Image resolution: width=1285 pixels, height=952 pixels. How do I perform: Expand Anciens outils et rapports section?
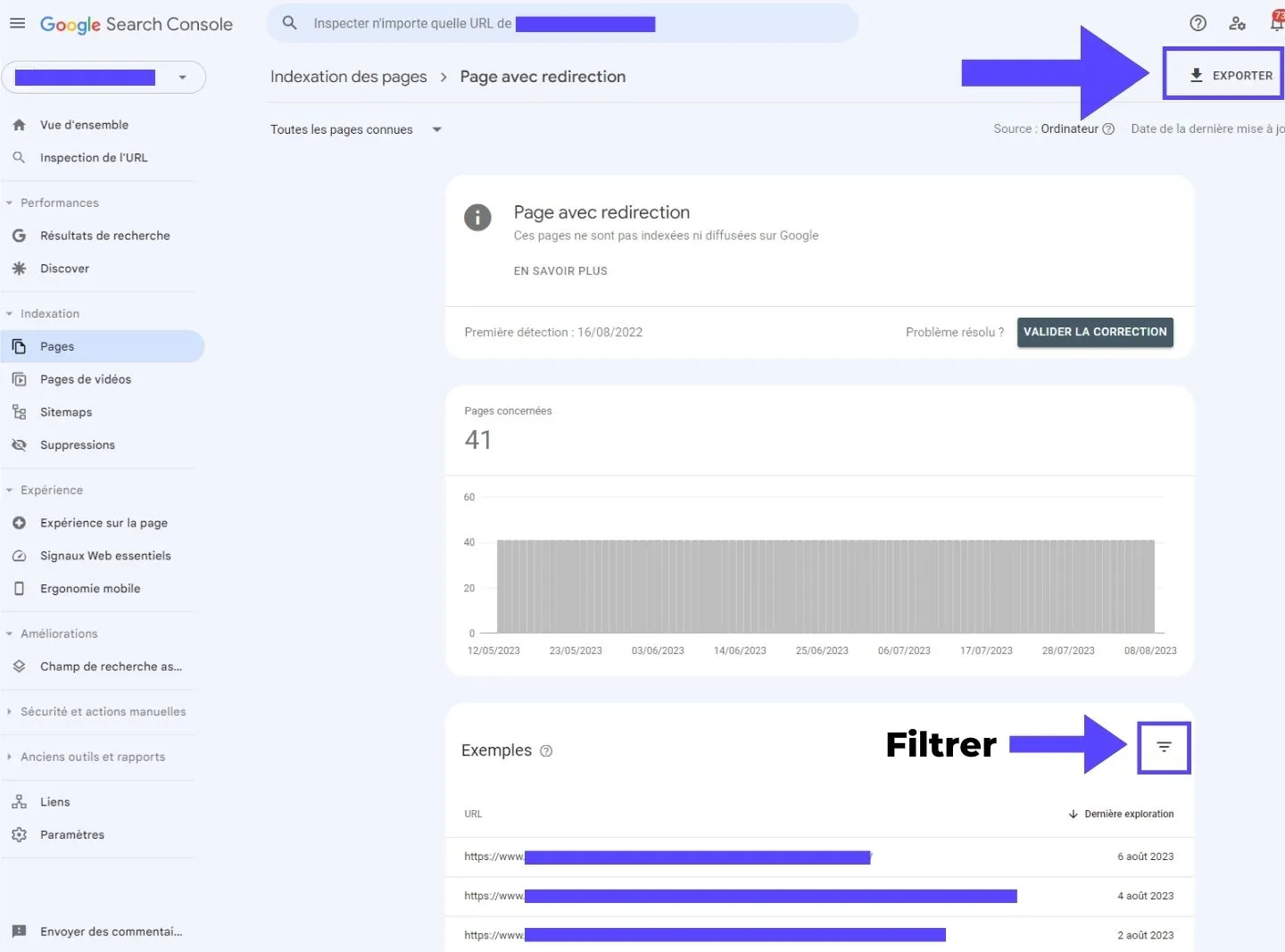tap(87, 757)
